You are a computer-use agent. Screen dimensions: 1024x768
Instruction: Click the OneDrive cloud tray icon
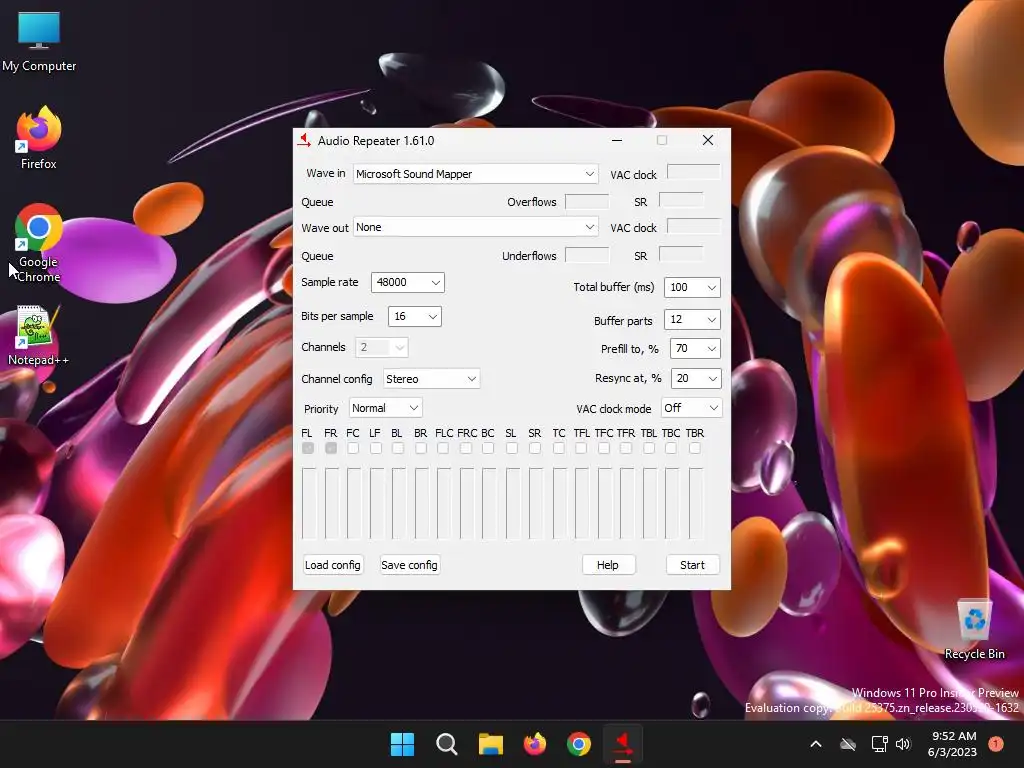[848, 744]
